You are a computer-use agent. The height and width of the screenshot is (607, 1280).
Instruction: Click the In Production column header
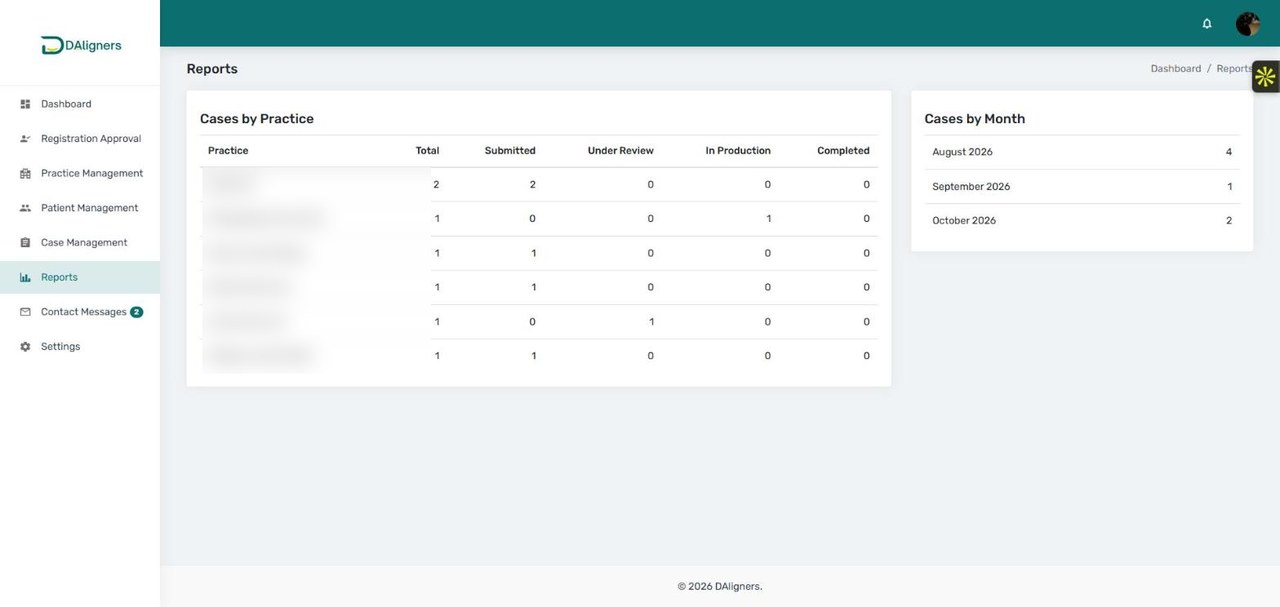pos(738,151)
